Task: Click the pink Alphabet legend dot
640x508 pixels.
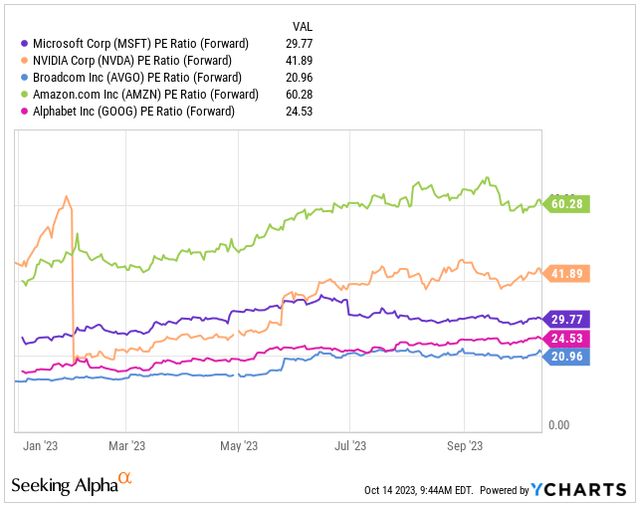Action: coord(24,112)
